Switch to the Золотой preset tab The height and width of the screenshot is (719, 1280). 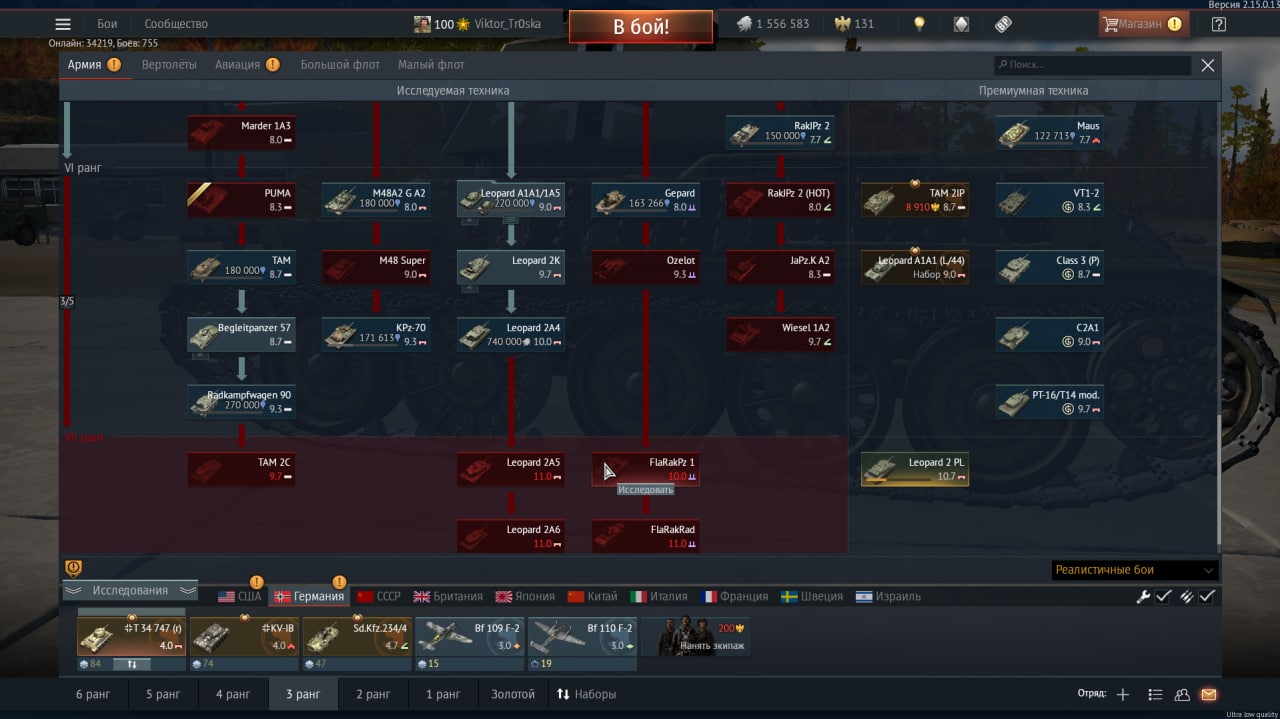coord(513,694)
